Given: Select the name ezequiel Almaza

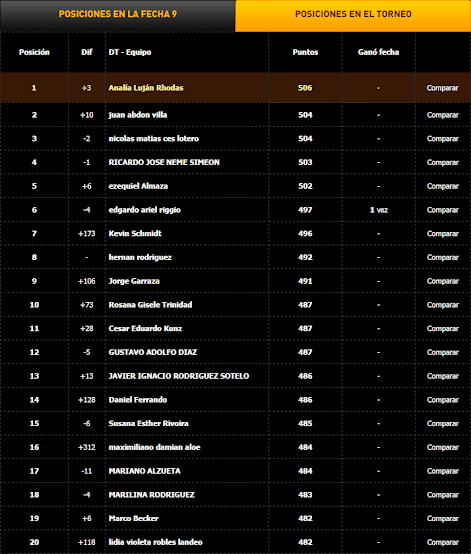Looking at the screenshot, I should (138, 186).
